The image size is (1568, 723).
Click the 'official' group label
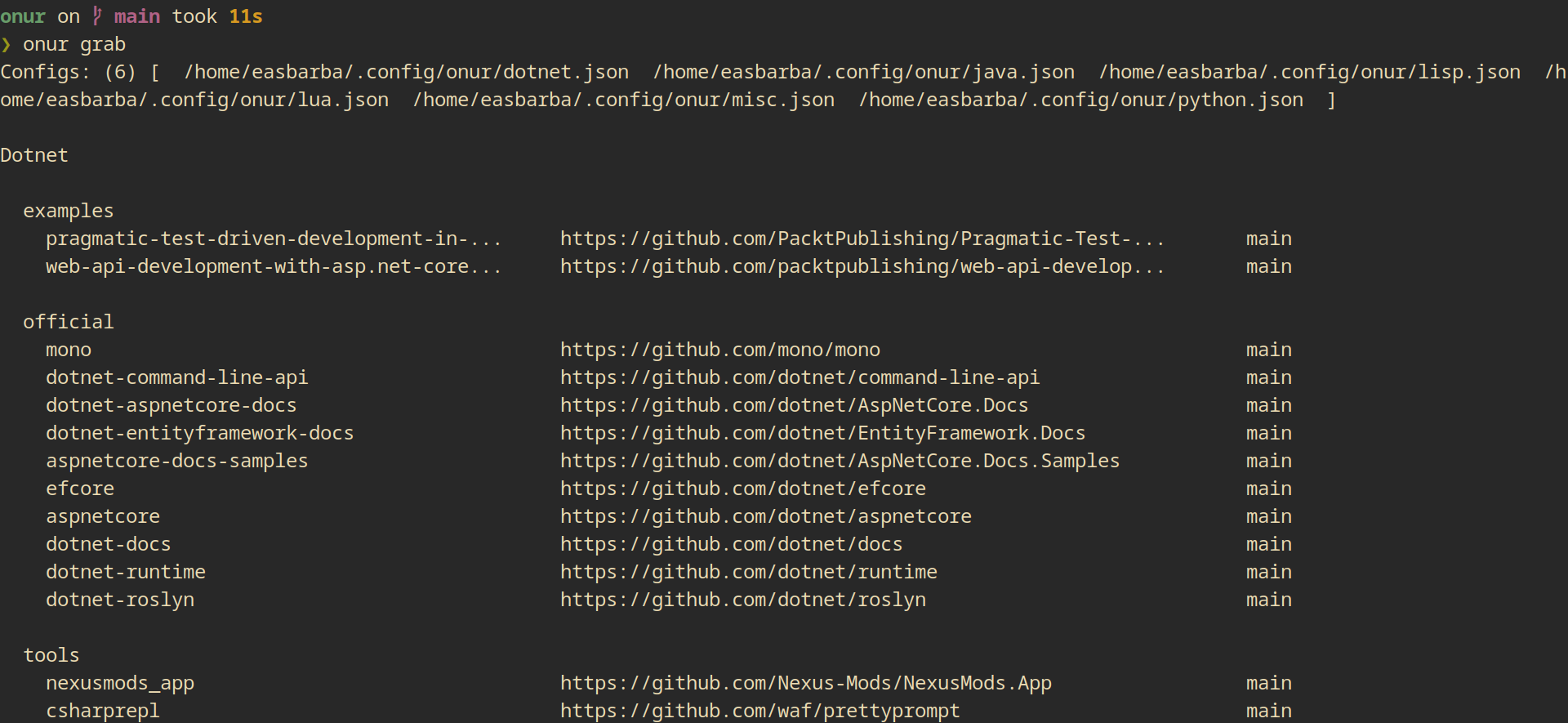[69, 322]
